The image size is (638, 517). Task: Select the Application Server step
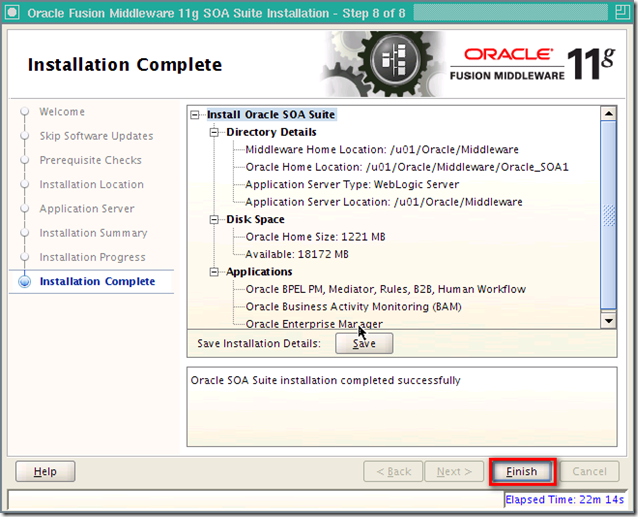click(87, 209)
